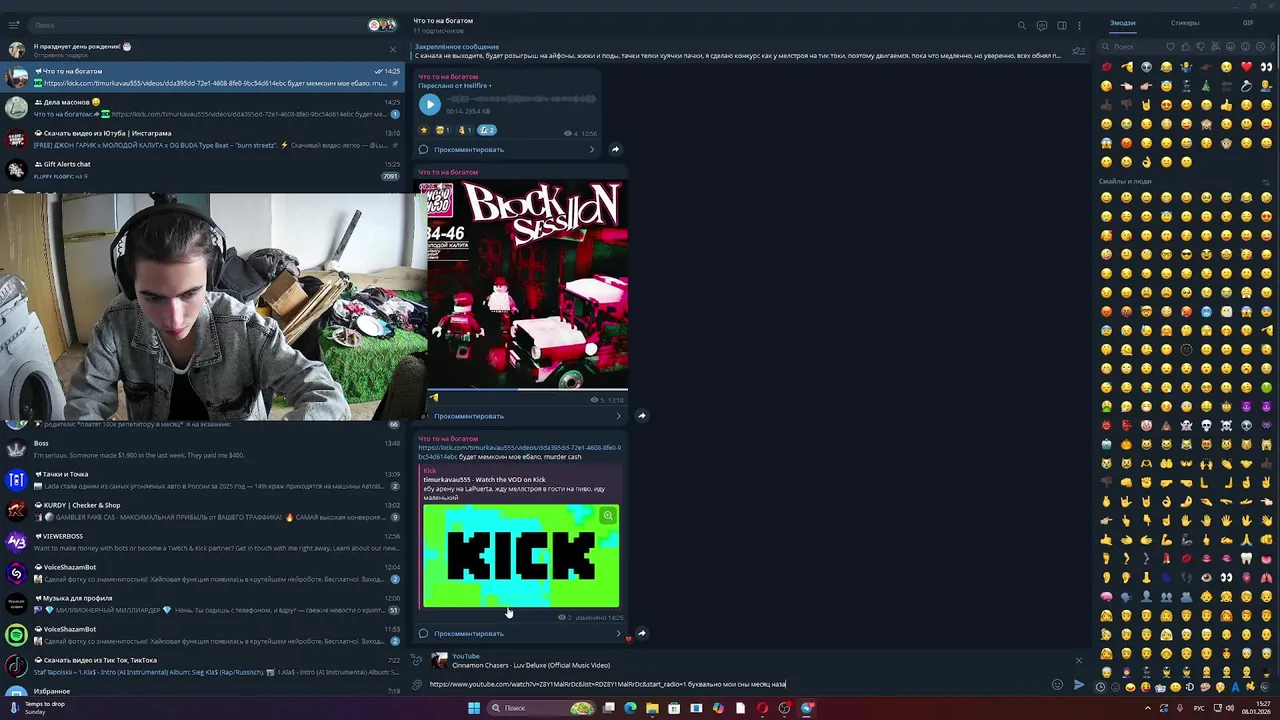Switch to the Эмодзи tab
The width and height of the screenshot is (1280, 720).
pos(1122,23)
